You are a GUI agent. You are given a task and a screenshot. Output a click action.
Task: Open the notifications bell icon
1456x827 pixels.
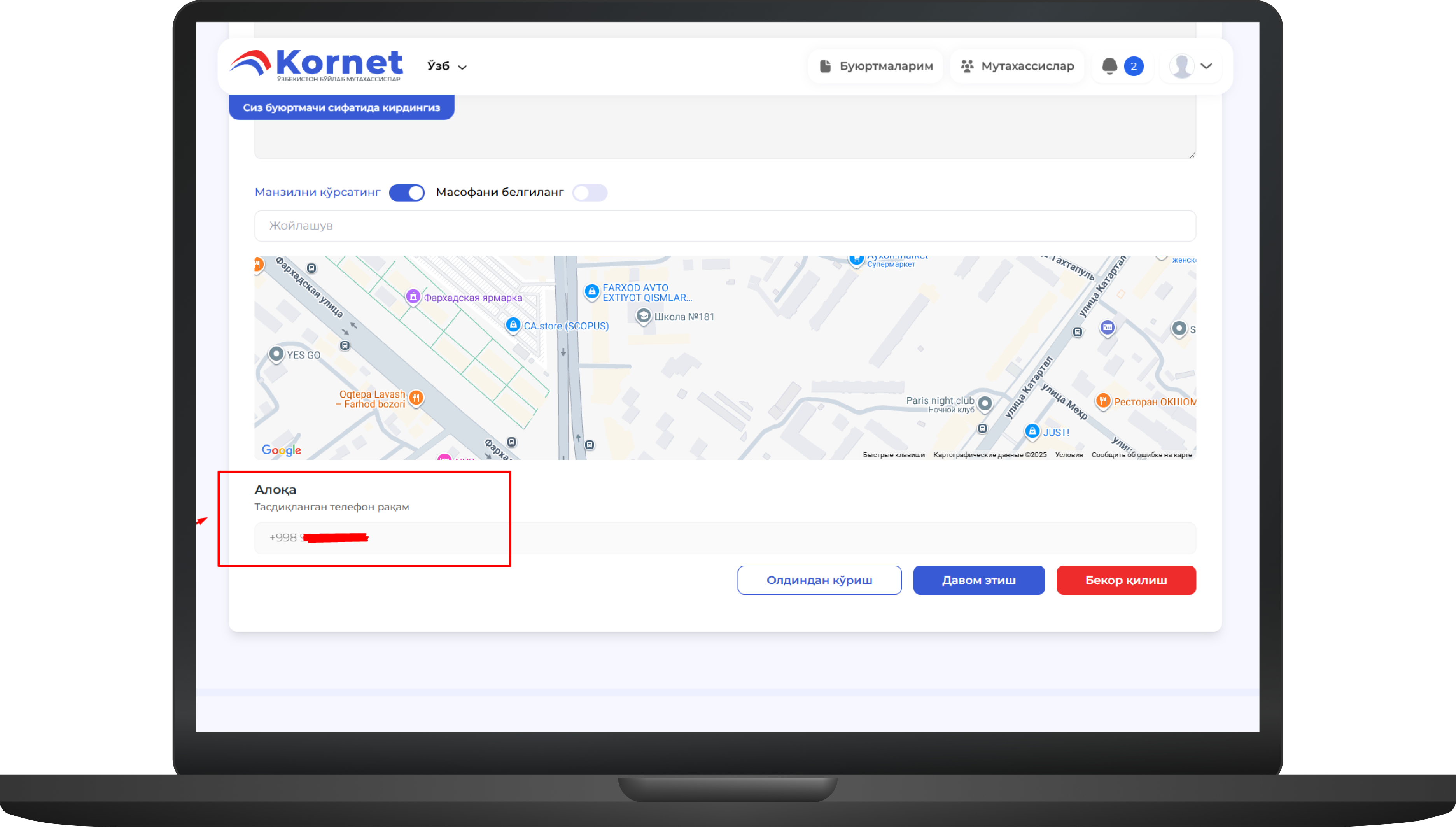(x=1109, y=66)
